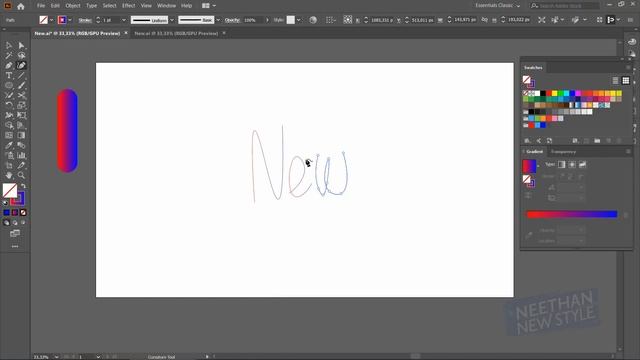Expand the Opacity arrow
Viewport: 640px width, 360px height.
pyautogui.click(x=267, y=20)
